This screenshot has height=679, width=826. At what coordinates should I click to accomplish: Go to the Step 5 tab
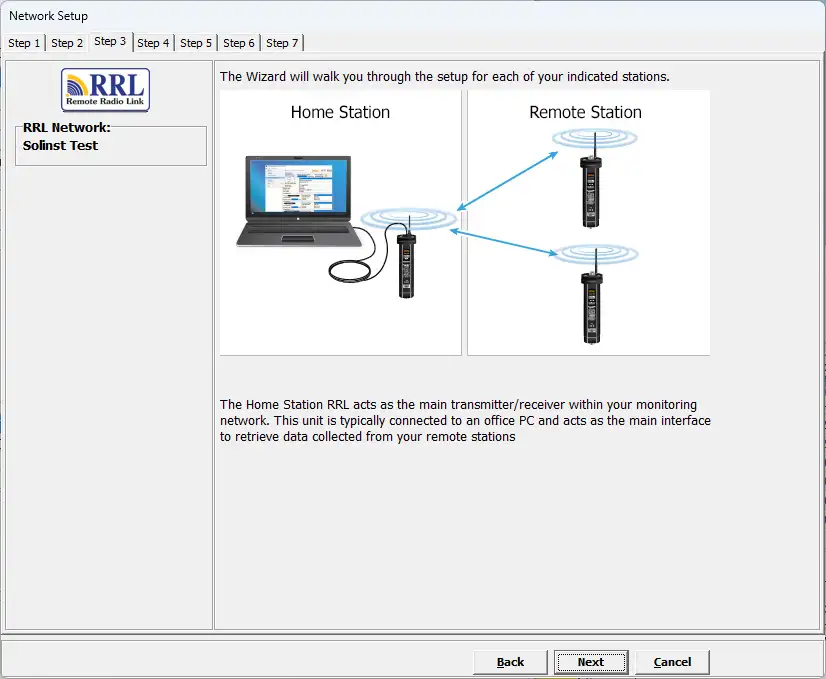(195, 43)
